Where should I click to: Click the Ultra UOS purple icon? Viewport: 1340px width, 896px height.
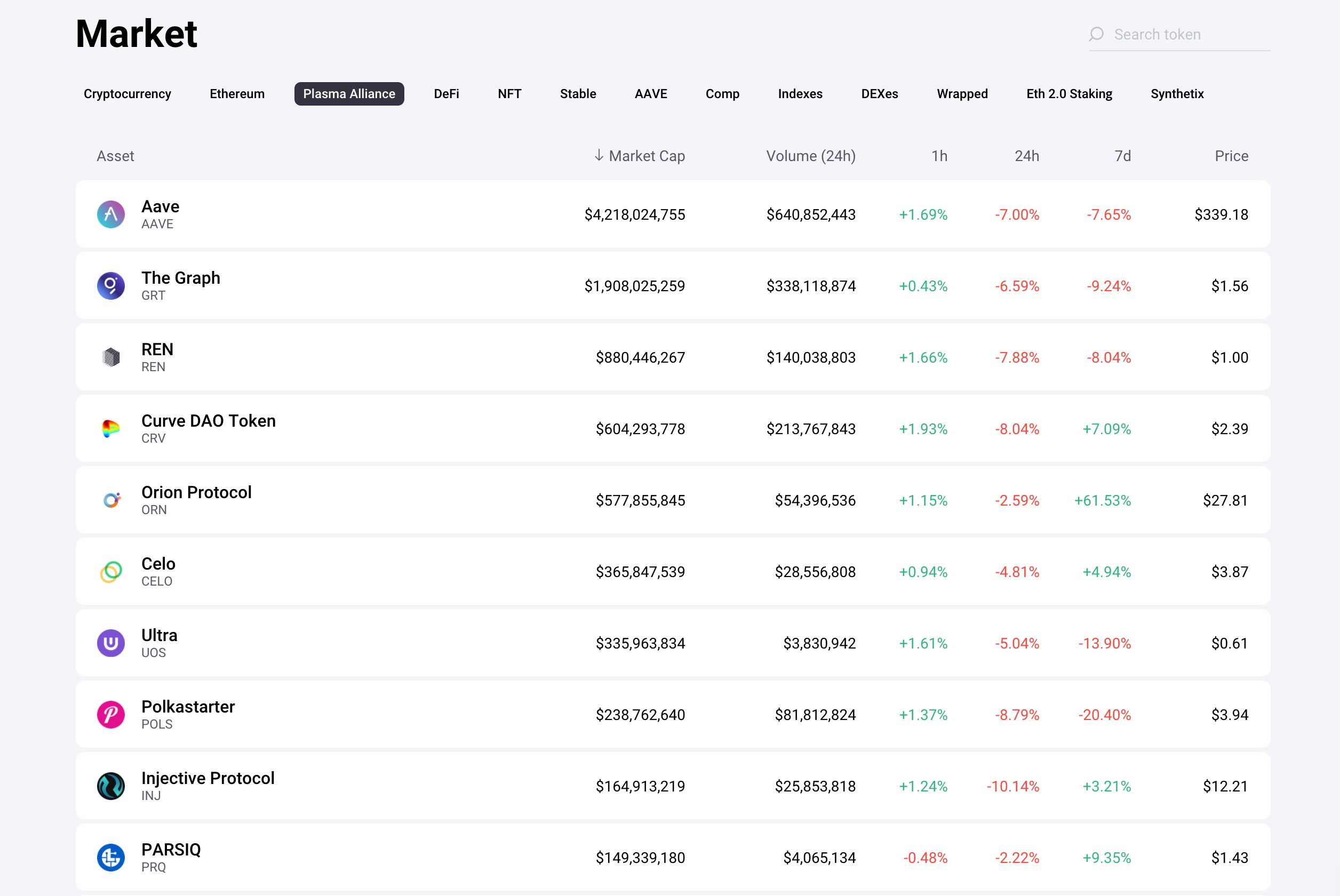click(111, 643)
